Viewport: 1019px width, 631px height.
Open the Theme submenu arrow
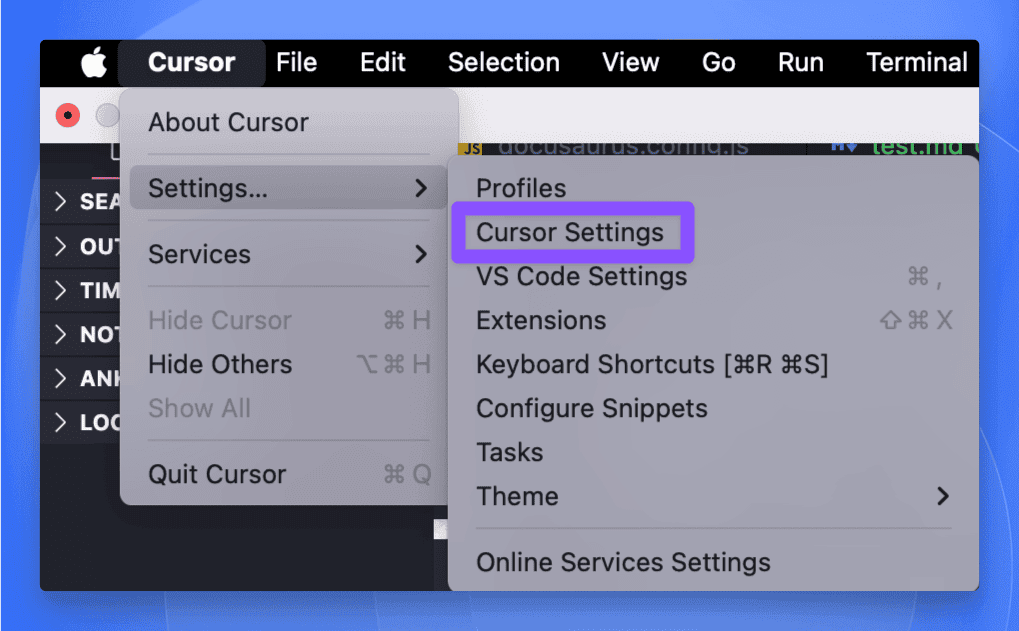(x=942, y=496)
